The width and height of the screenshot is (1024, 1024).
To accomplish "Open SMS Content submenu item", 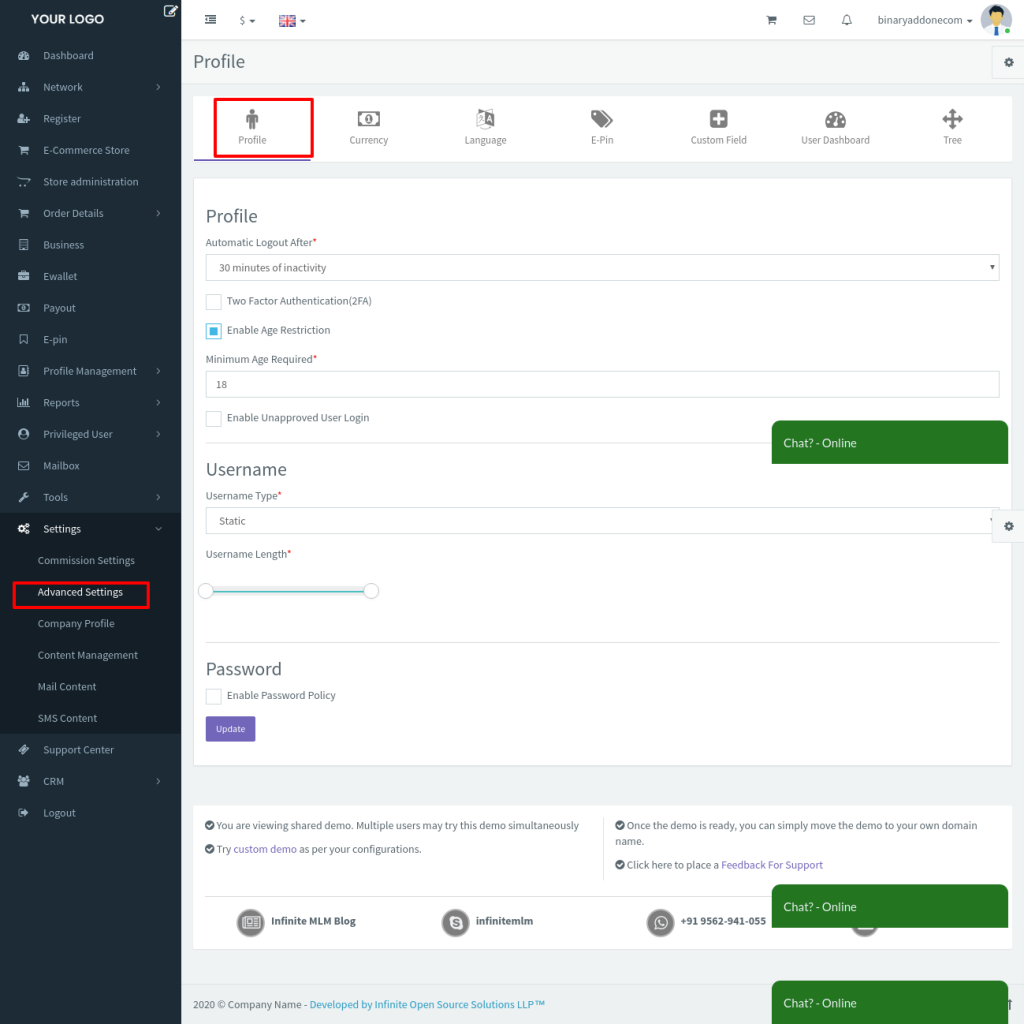I will pyautogui.click(x=67, y=718).
